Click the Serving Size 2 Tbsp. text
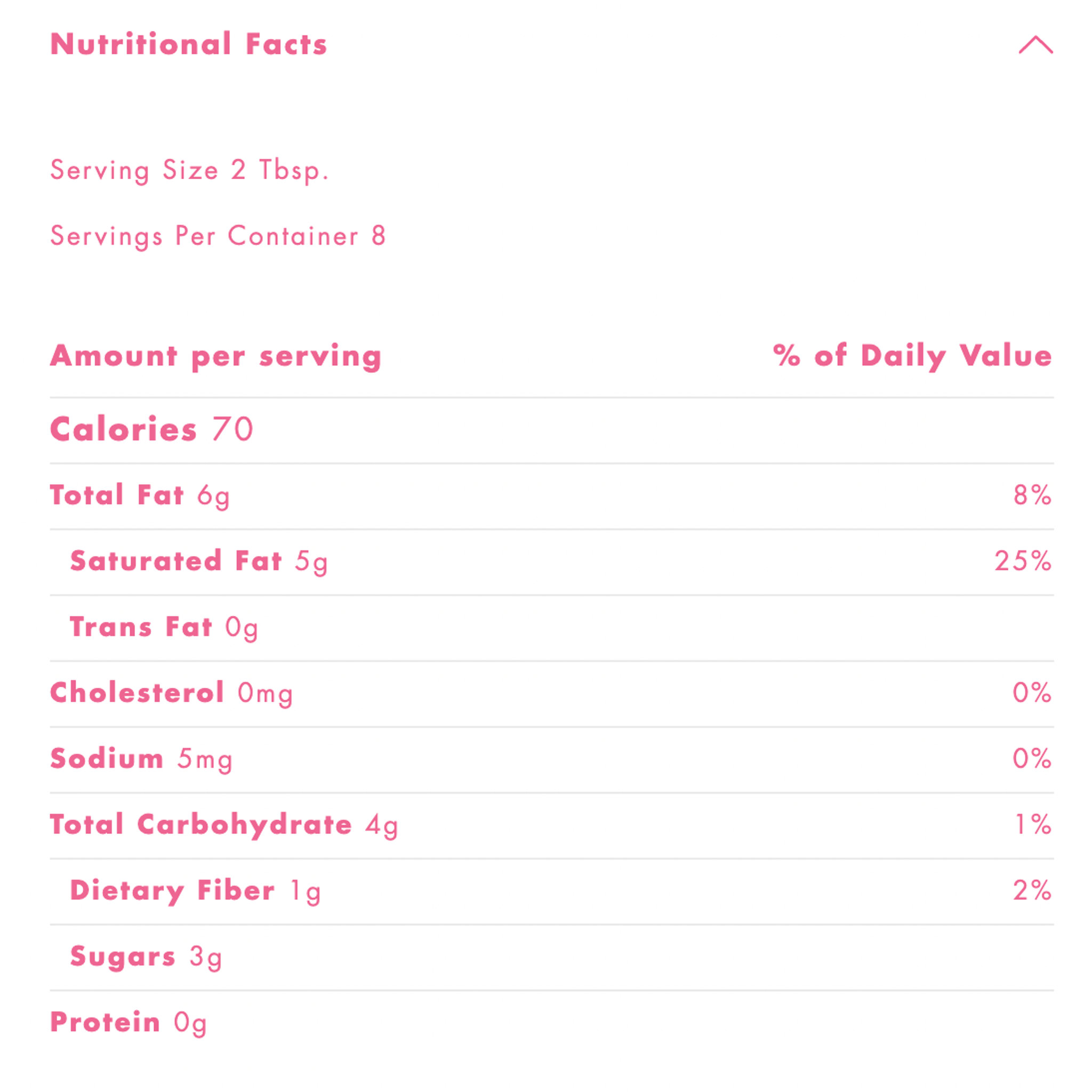1092x1092 pixels. point(189,170)
